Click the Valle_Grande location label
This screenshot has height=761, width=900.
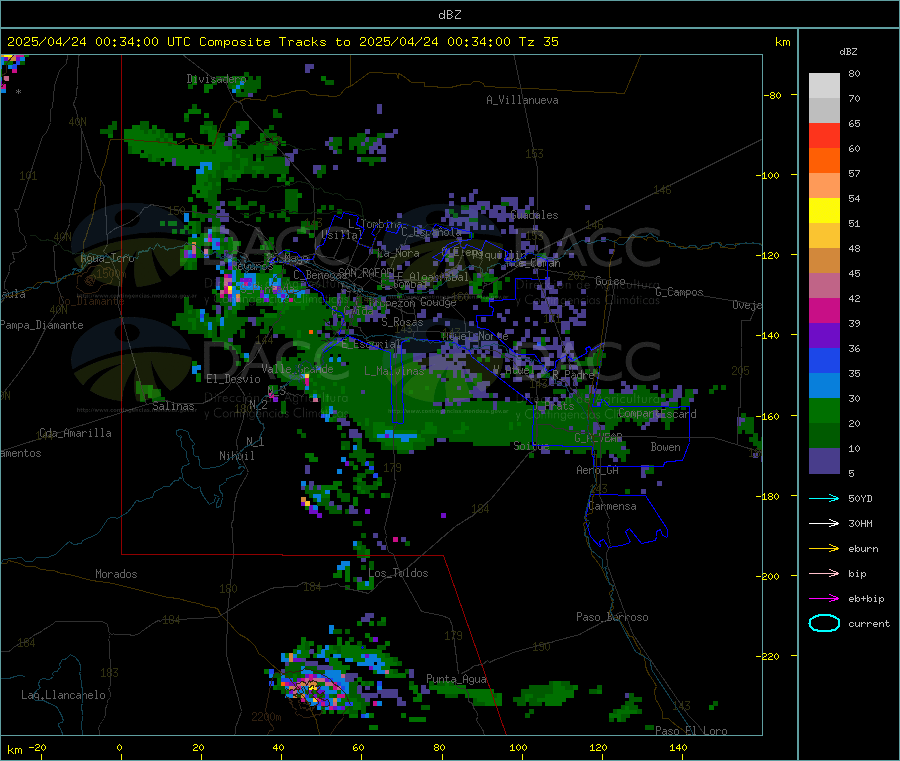[x=297, y=369]
